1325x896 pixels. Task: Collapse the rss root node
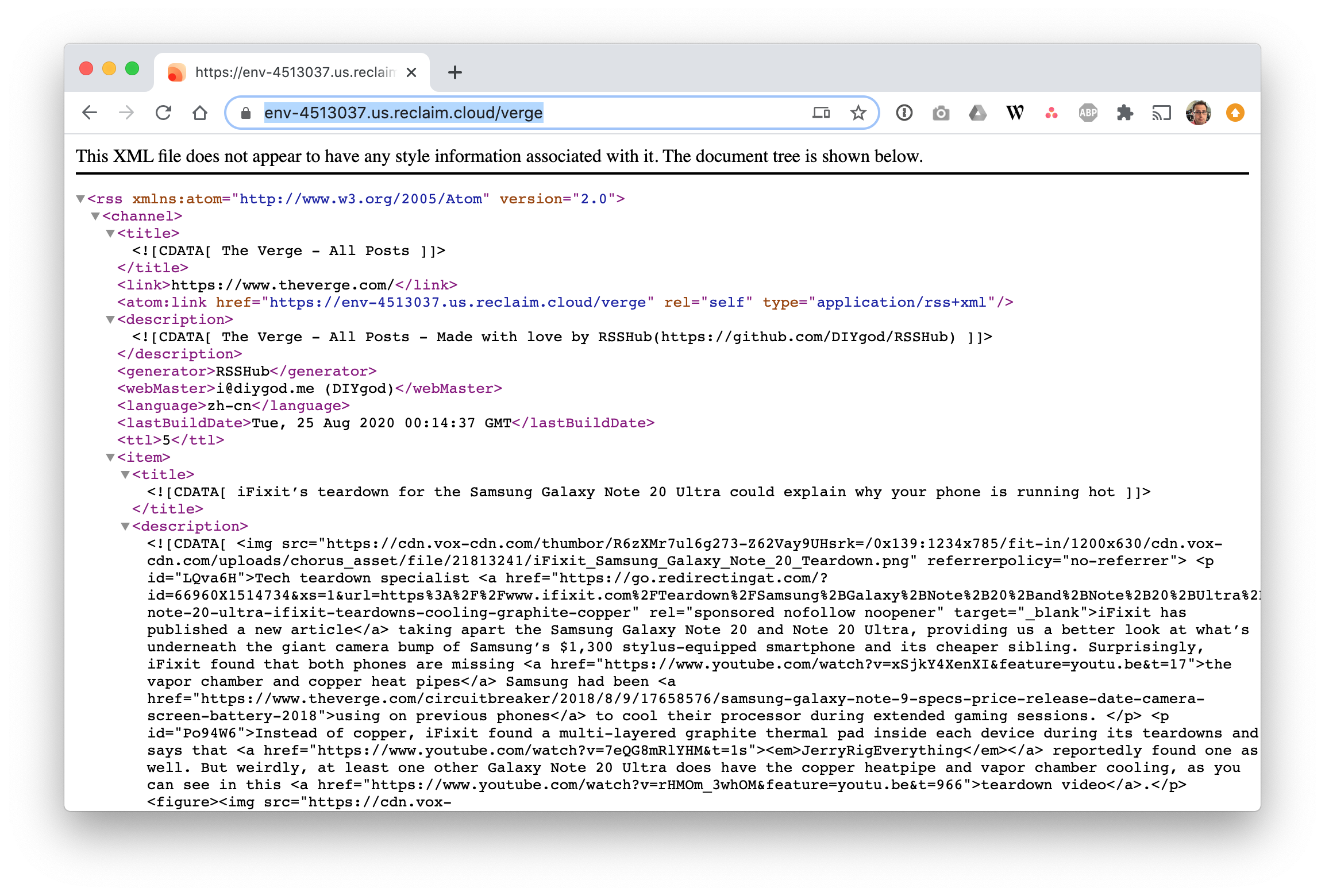click(80, 199)
